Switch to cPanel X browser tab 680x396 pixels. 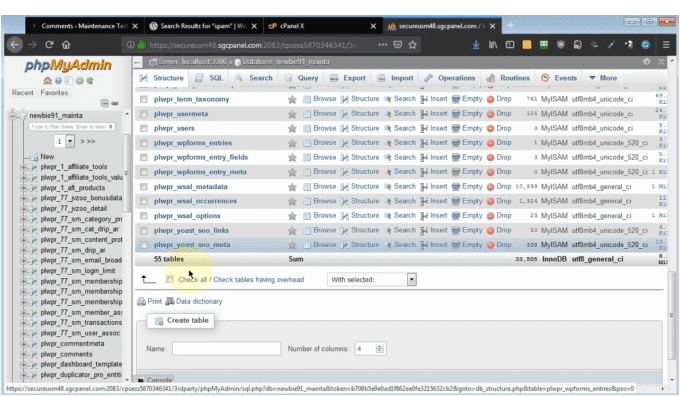click(x=322, y=26)
